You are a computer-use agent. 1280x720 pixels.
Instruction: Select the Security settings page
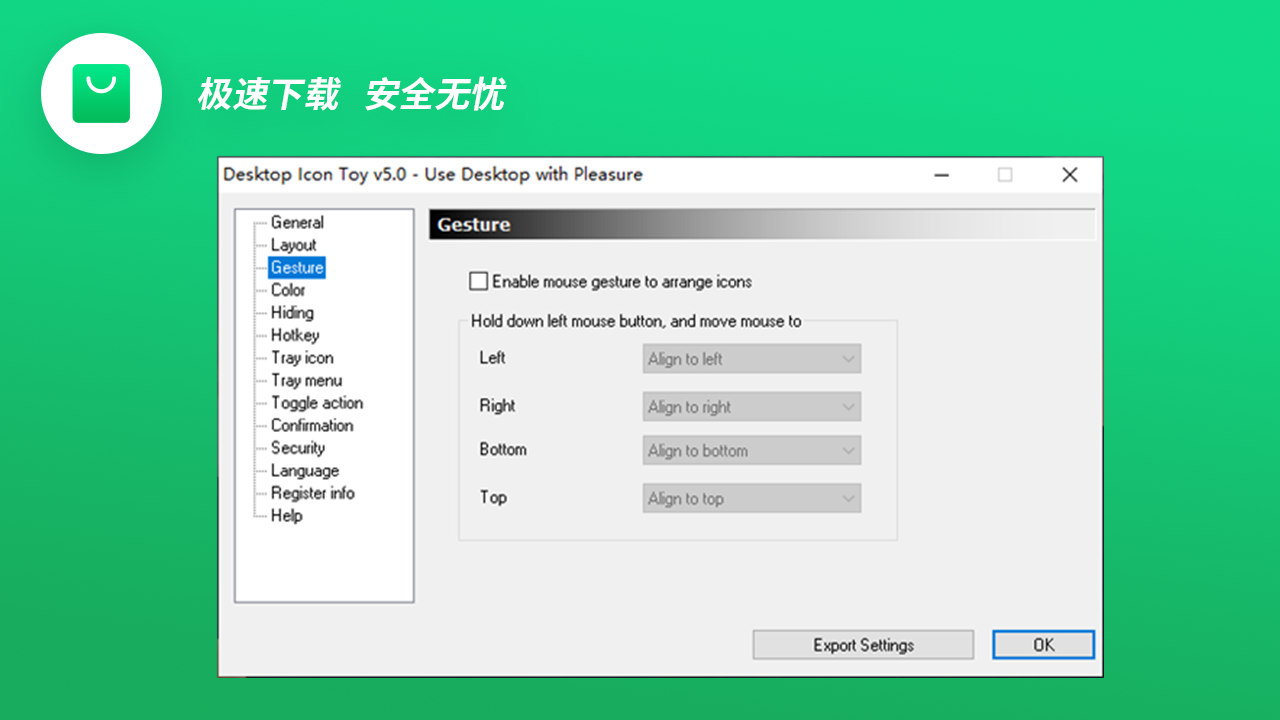click(x=297, y=447)
